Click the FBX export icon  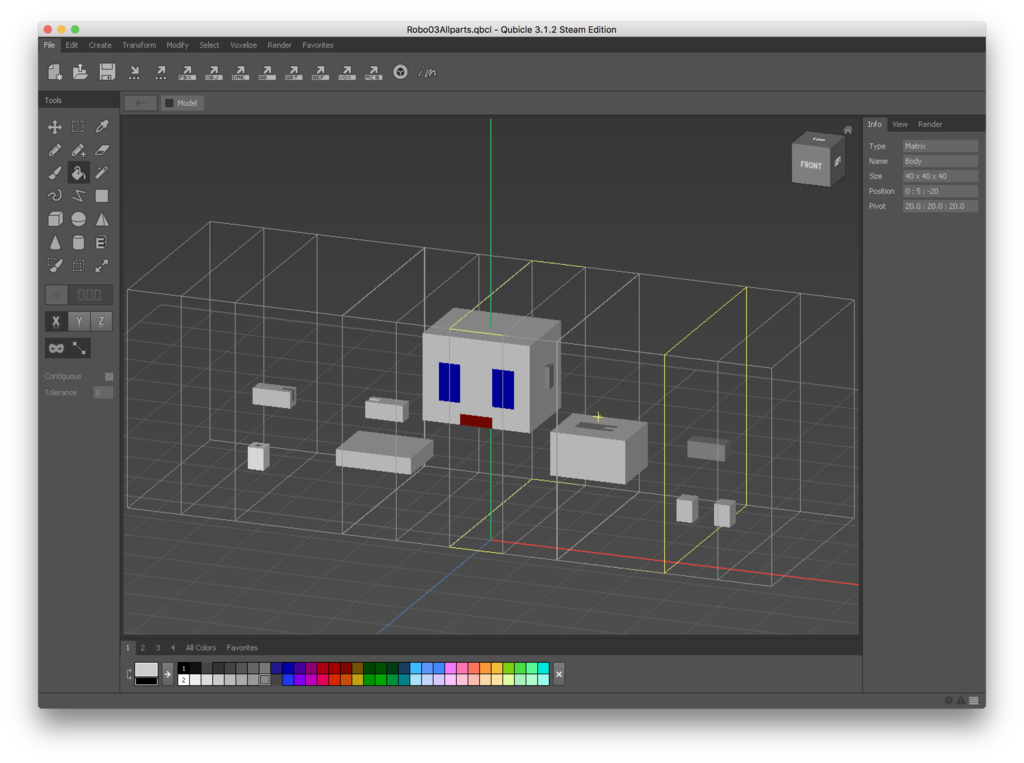point(187,72)
